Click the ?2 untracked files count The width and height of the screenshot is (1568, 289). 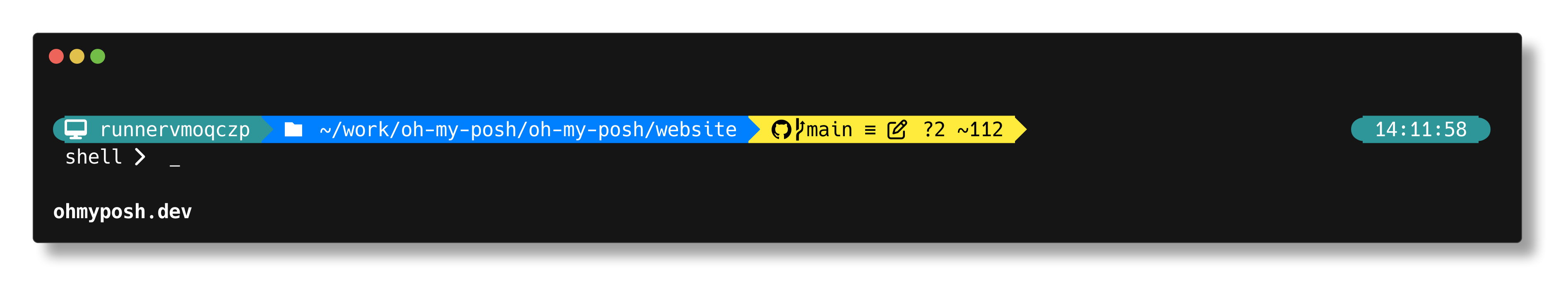coord(934,130)
